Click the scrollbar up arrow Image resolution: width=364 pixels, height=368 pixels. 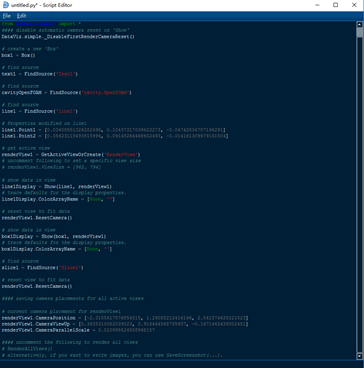tap(359, 24)
